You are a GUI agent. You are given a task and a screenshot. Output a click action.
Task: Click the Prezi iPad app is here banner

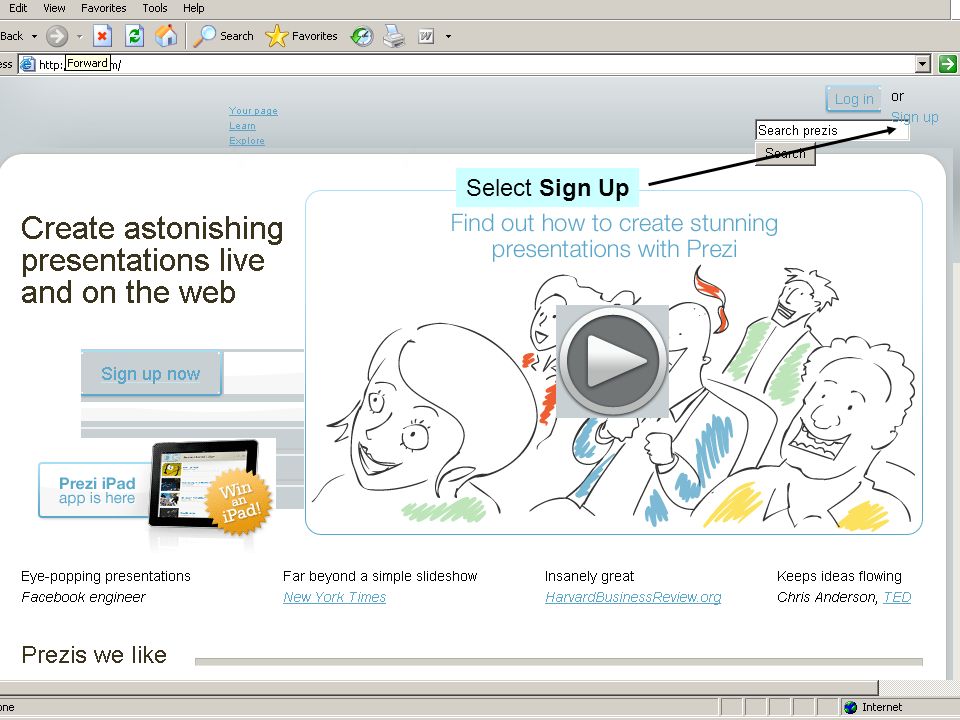95,490
